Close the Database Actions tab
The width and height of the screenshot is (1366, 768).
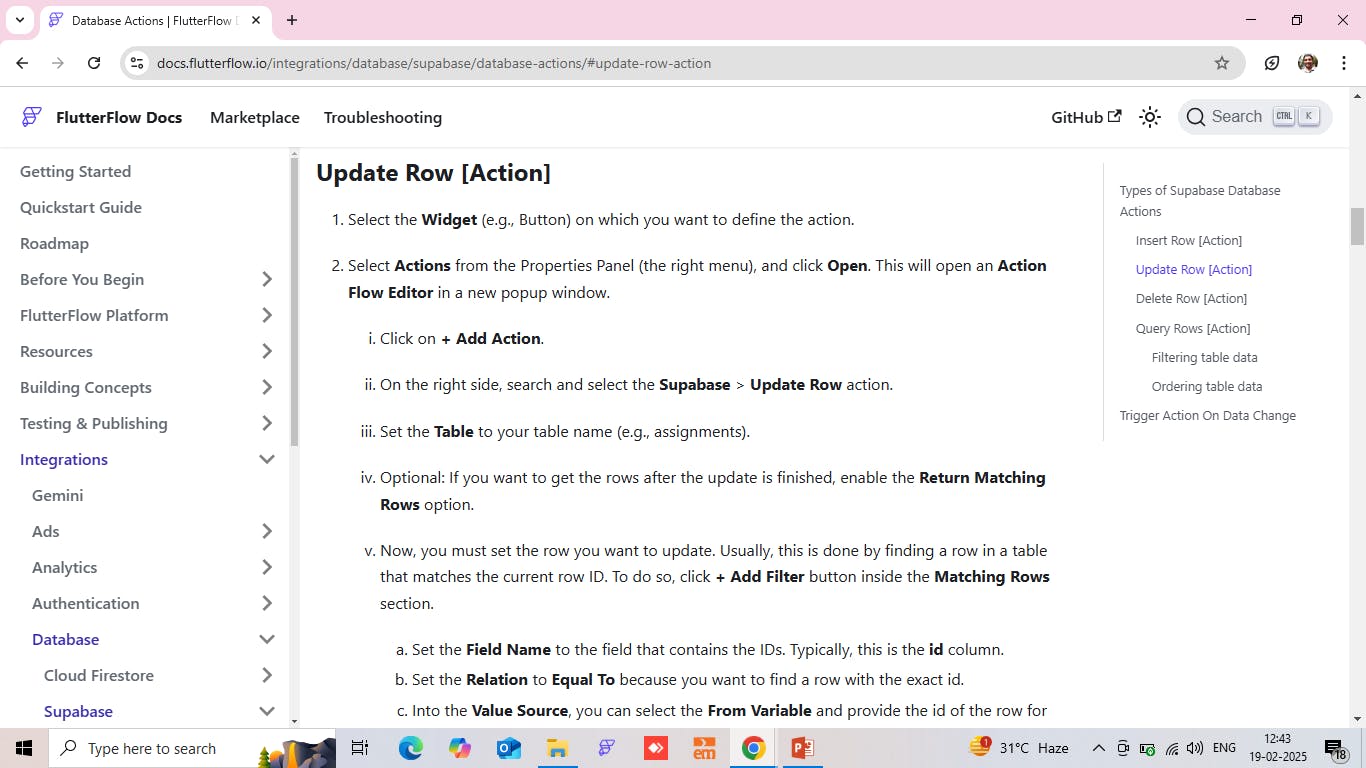[x=254, y=20]
